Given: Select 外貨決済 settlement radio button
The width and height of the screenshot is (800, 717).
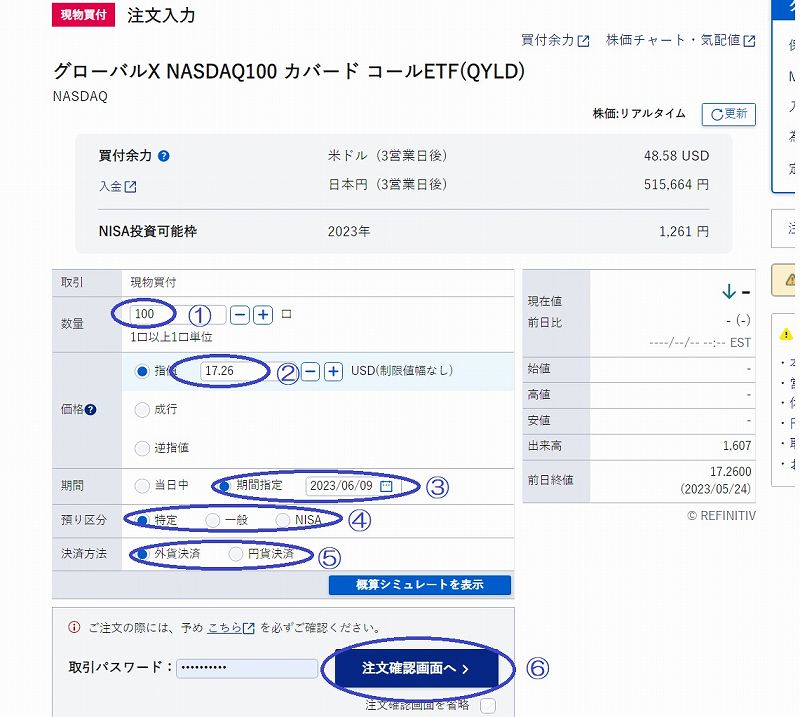Looking at the screenshot, I should point(142,554).
